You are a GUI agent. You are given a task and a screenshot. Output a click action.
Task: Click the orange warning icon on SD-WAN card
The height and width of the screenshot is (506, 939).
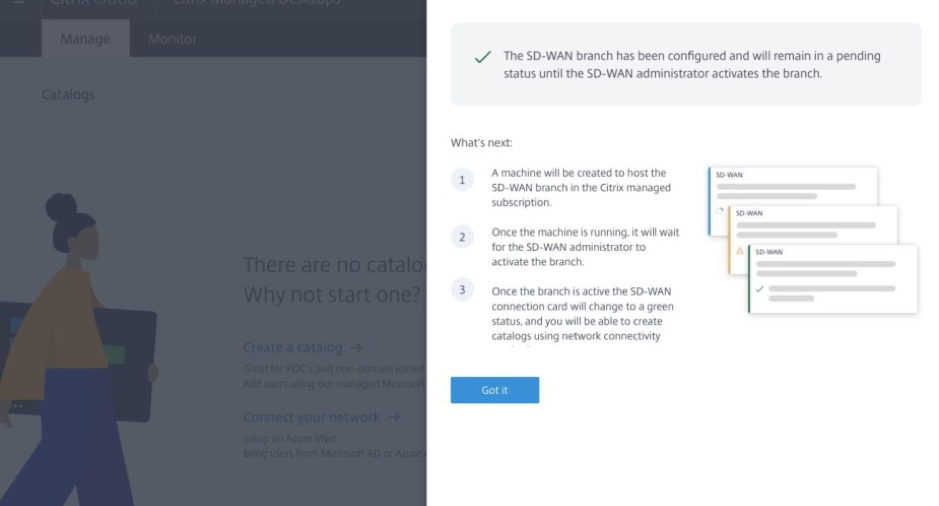(x=740, y=251)
